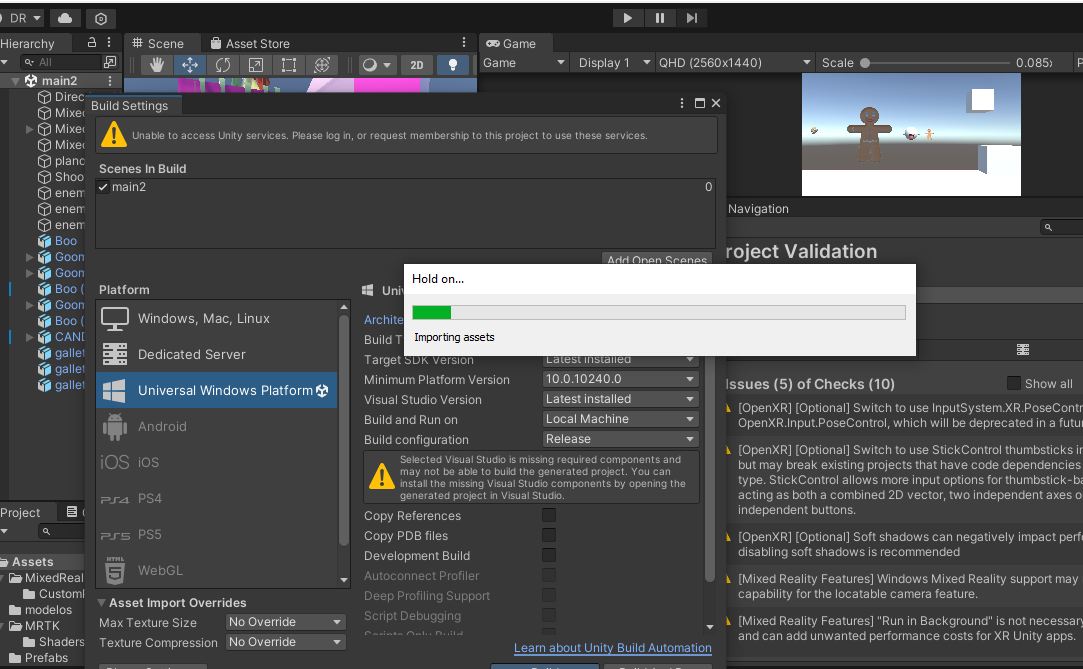This screenshot has height=669, width=1083.
Task: Select the Windows, Mac, Linux platform
Action: point(217,318)
